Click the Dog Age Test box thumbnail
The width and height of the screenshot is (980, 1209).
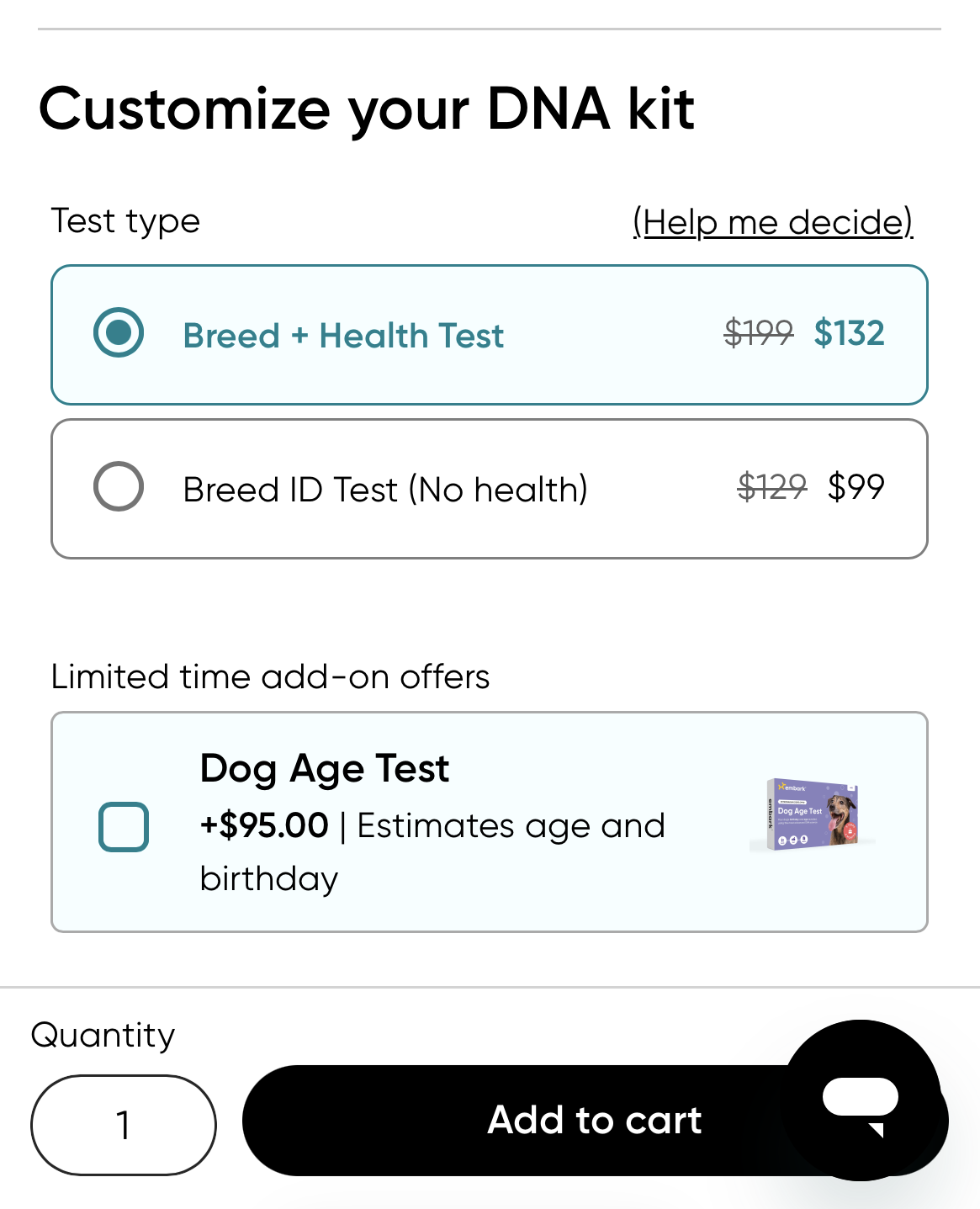click(813, 814)
